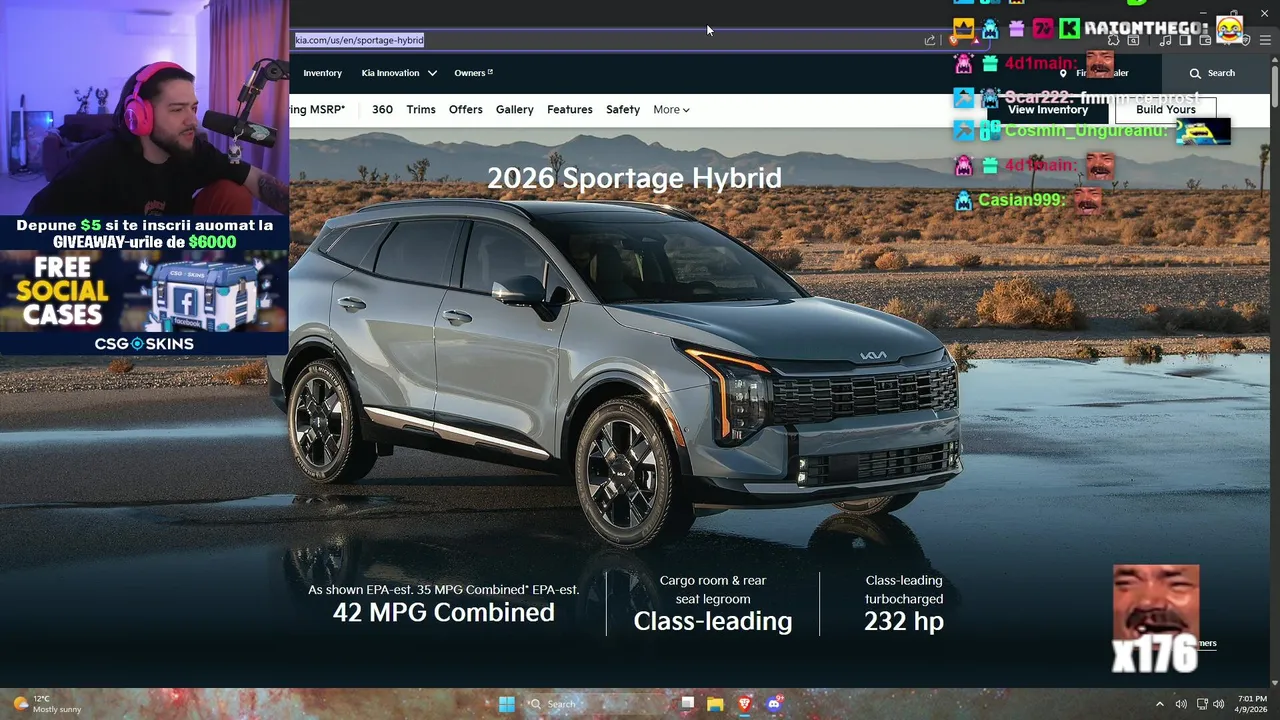This screenshot has width=1280, height=720.
Task: Click the Windows taskbar Search box
Action: (x=596, y=704)
